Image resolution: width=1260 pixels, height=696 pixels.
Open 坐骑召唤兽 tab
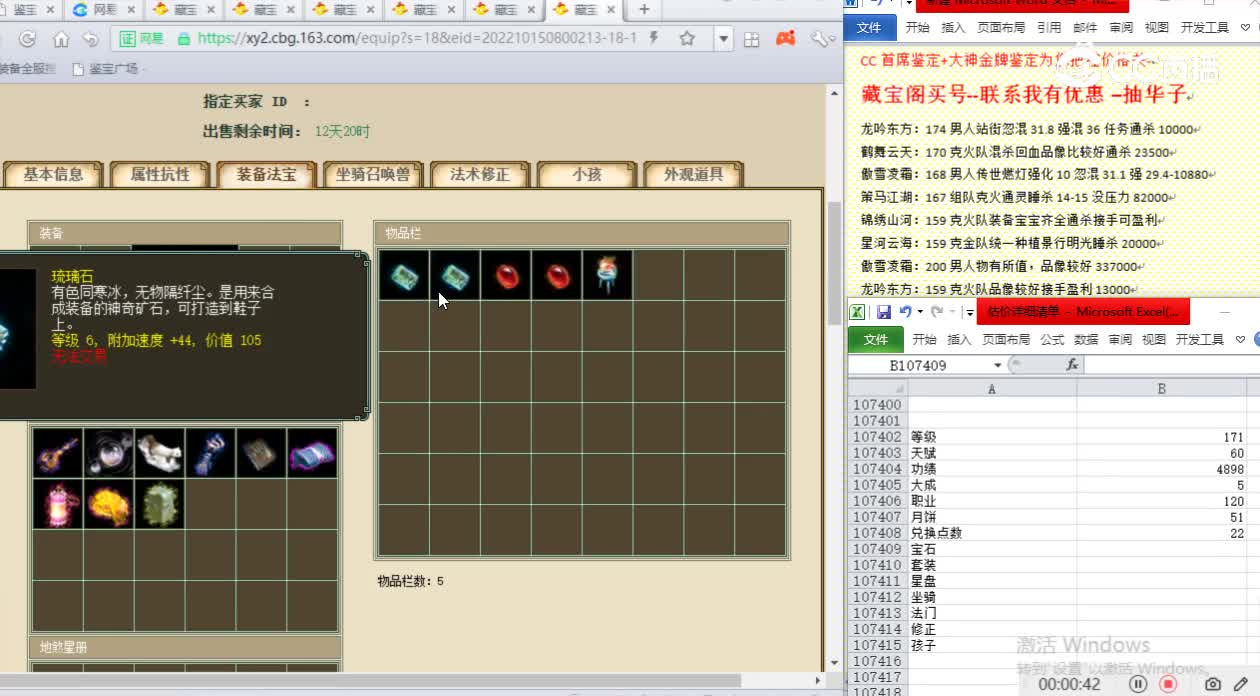click(x=373, y=174)
